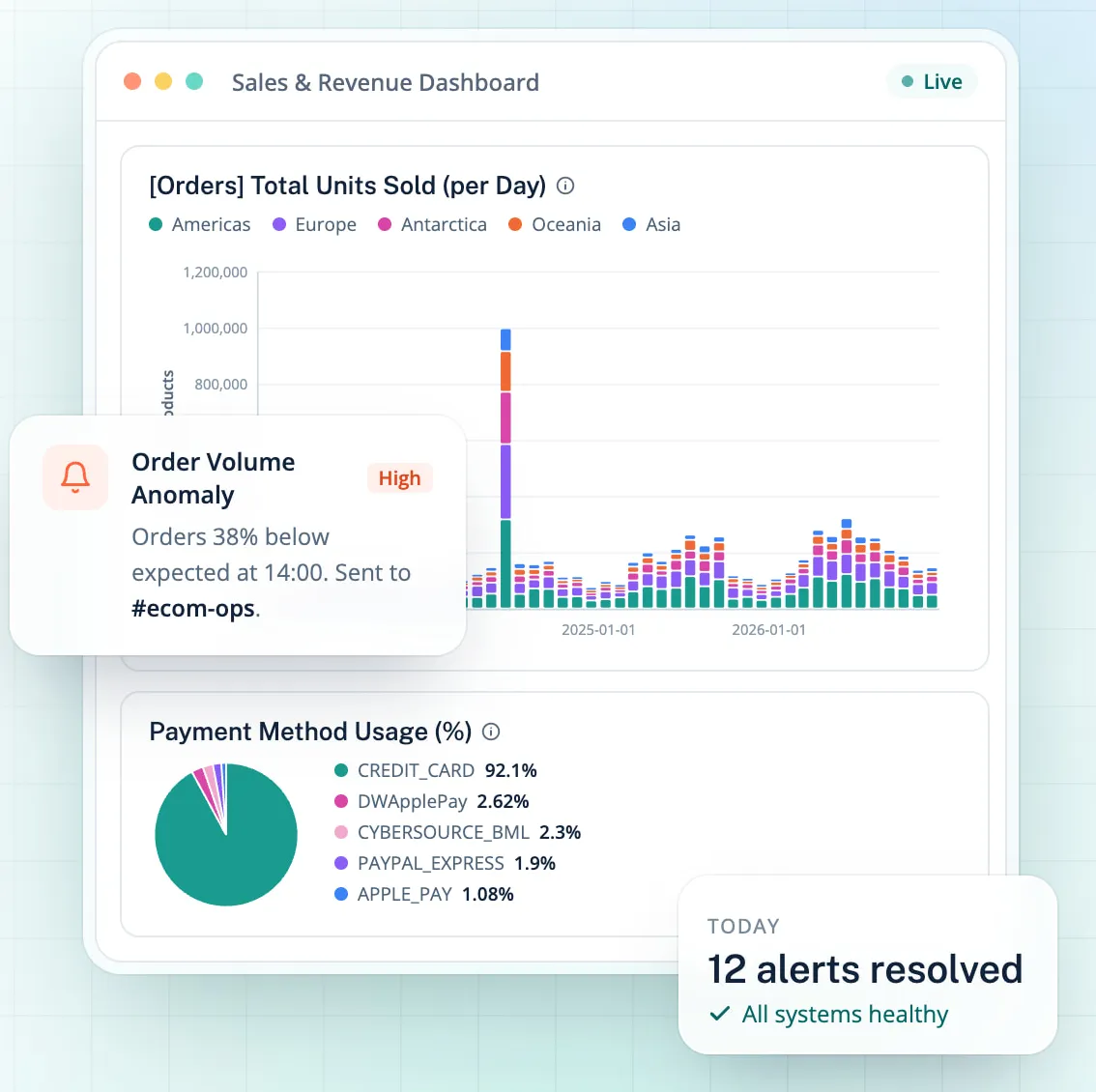The height and width of the screenshot is (1092, 1096).
Task: Click the checkmark icon next to All systems healthy
Action: pos(719,1013)
